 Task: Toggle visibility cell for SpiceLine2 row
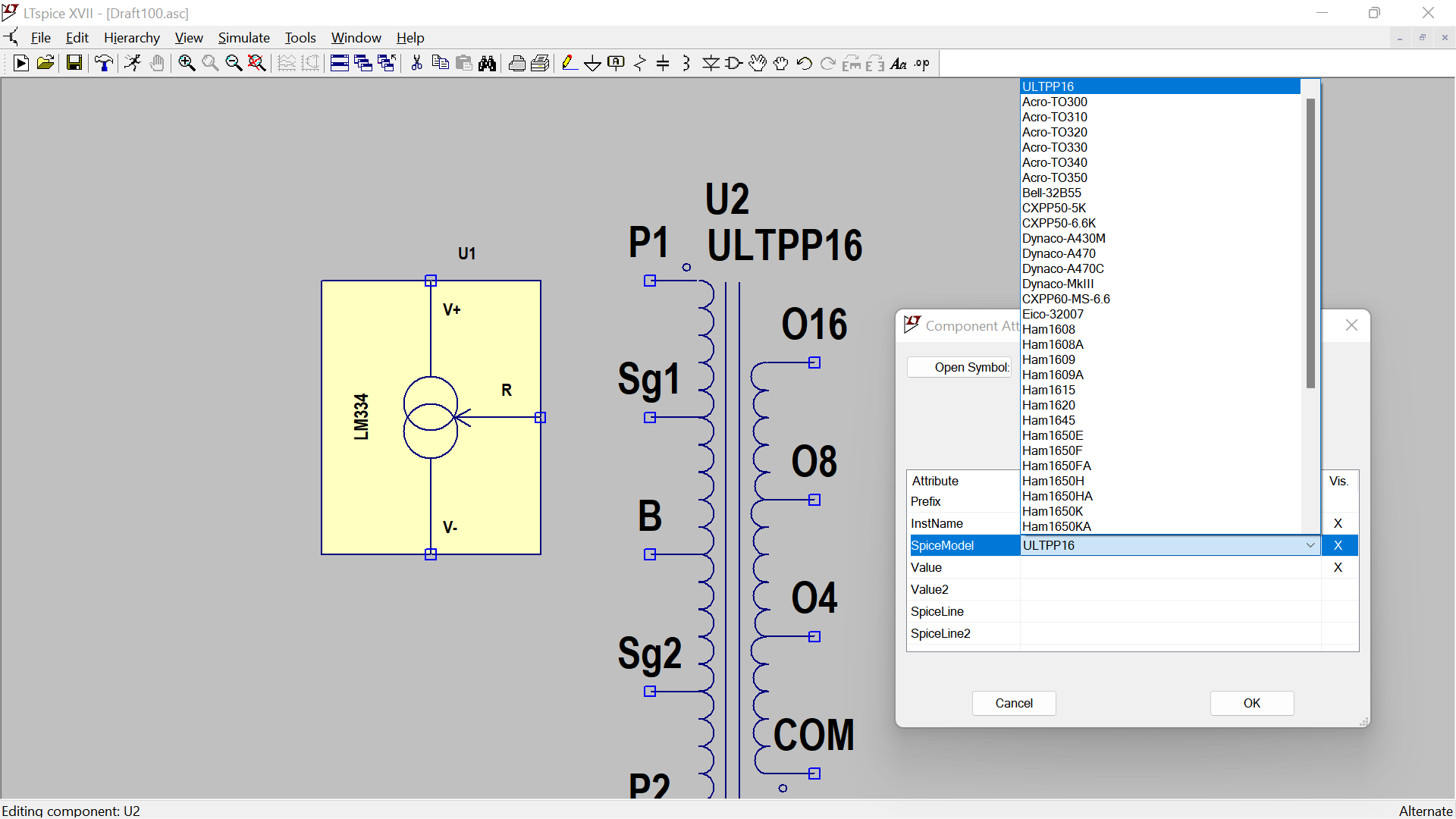[x=1338, y=633]
